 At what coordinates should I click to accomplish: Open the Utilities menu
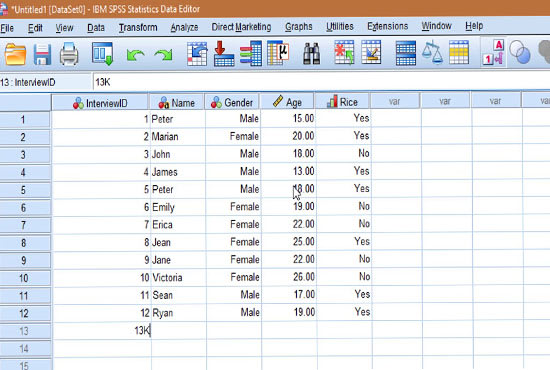(340, 26)
